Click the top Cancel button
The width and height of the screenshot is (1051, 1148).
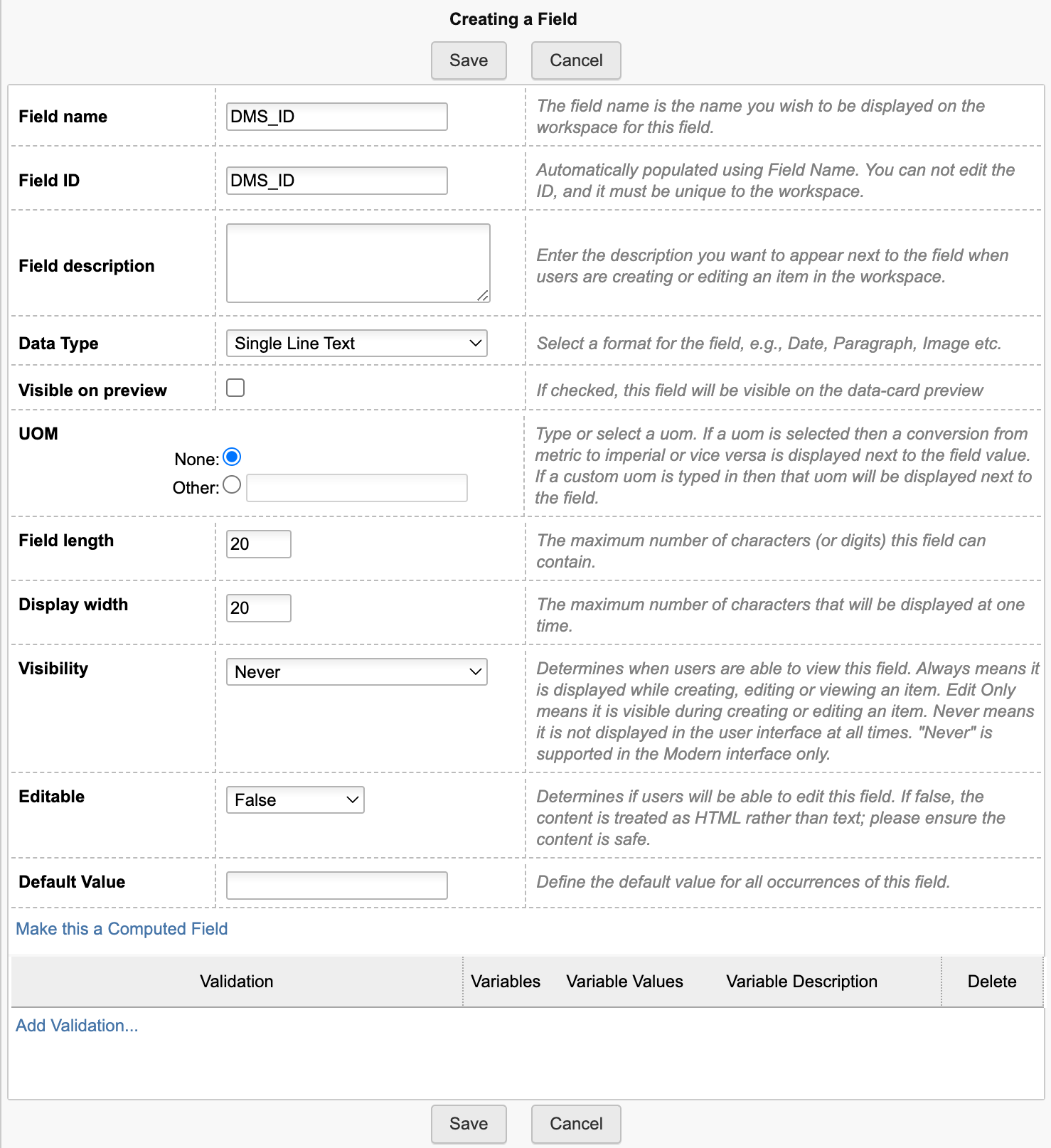coord(576,60)
